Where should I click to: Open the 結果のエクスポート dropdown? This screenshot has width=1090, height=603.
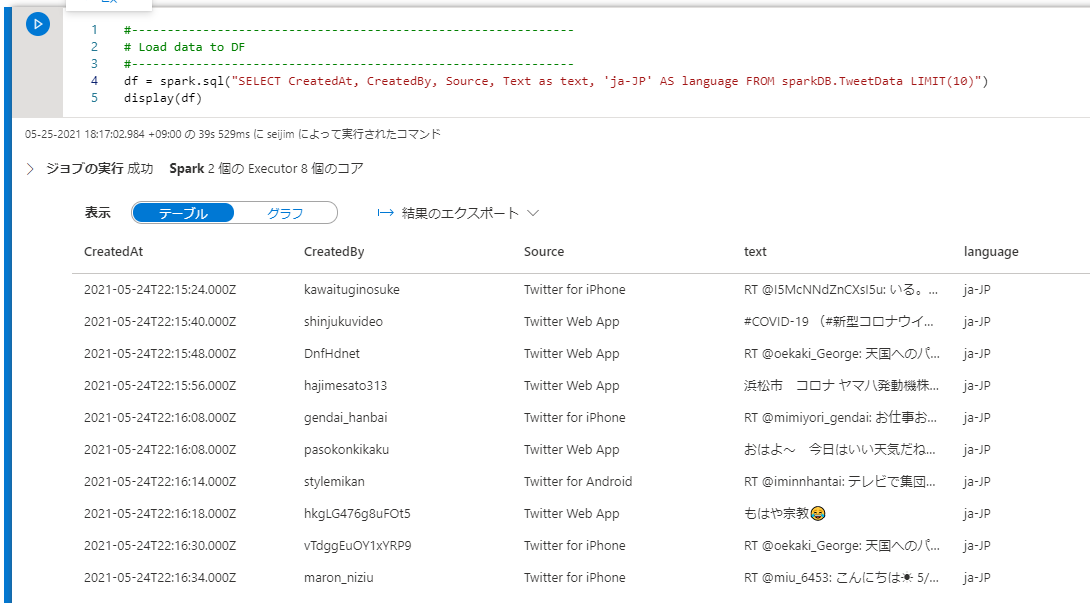pyautogui.click(x=458, y=213)
